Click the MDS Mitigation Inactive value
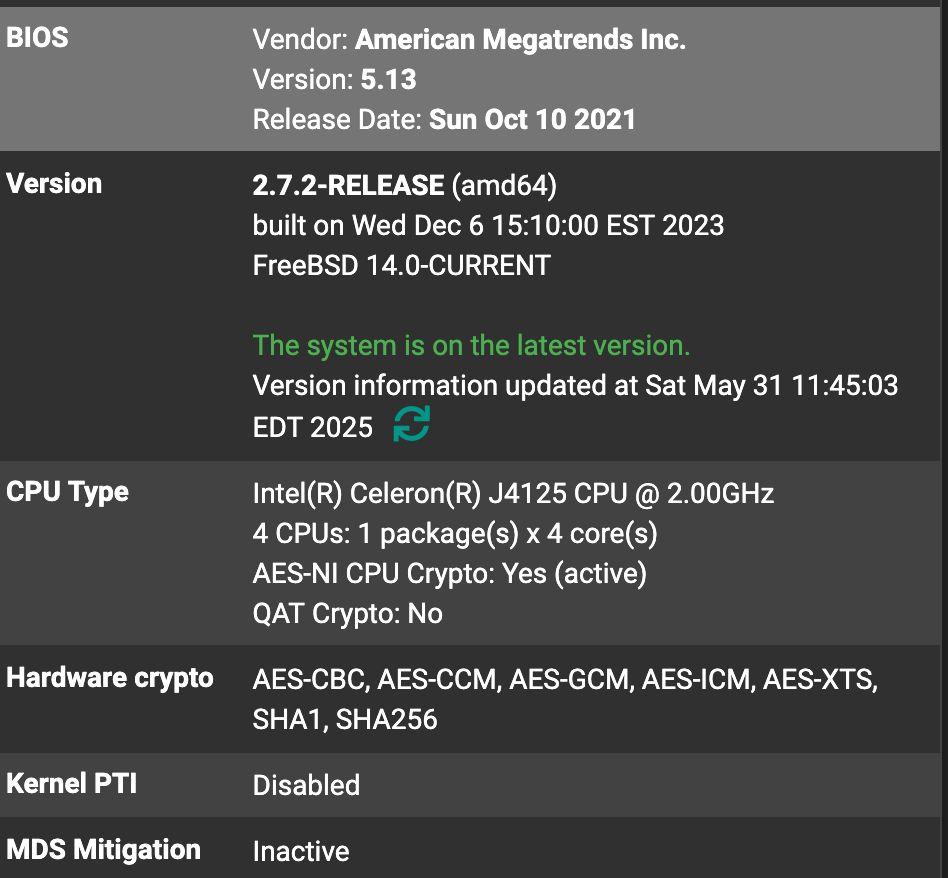Viewport: 948px width, 878px height. pos(301,851)
